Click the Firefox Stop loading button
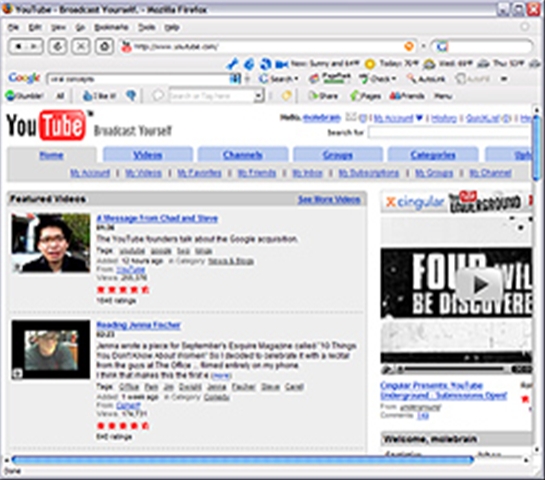This screenshot has height=480, width=545. [x=81, y=46]
